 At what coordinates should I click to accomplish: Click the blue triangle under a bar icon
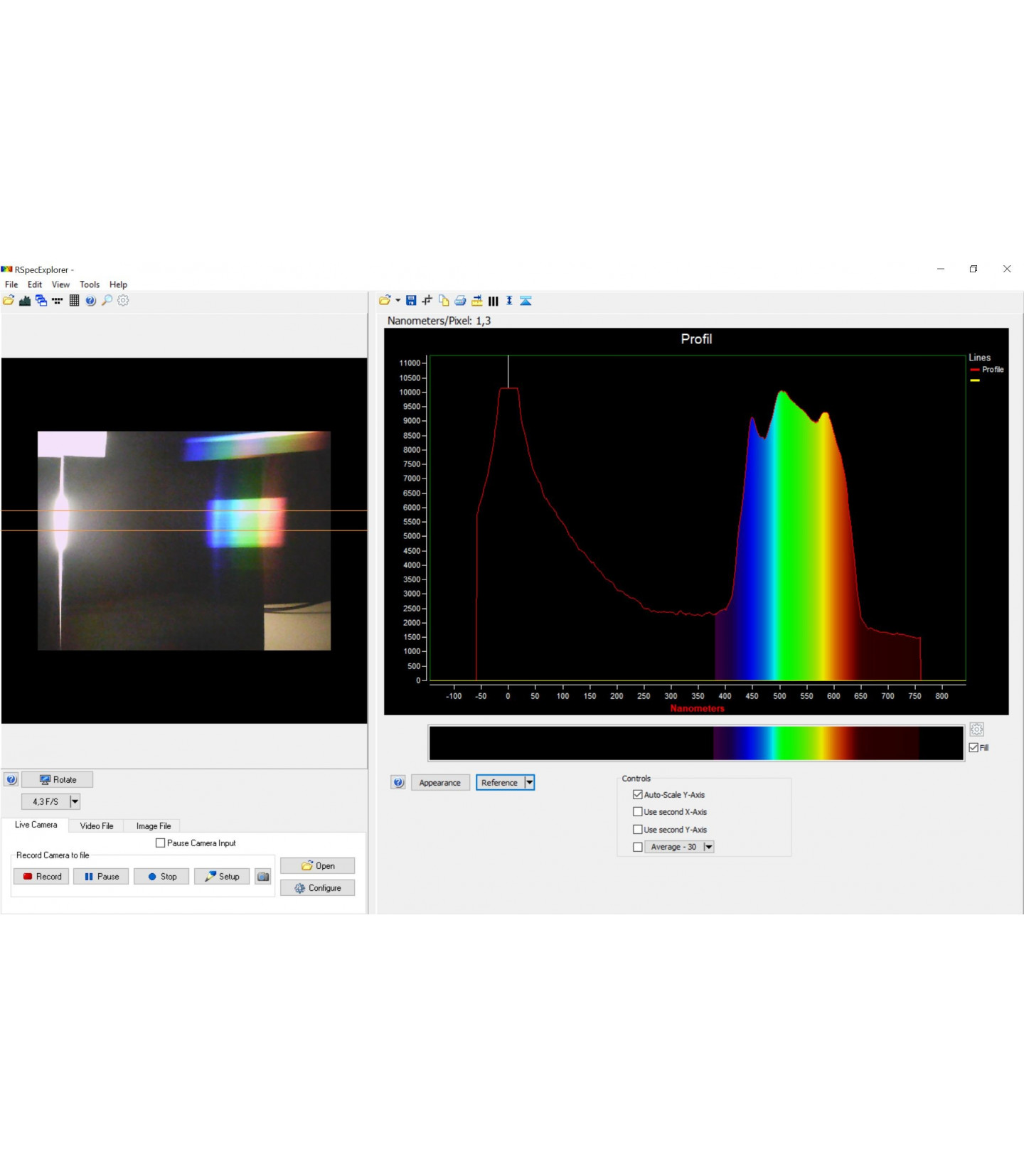coord(526,301)
